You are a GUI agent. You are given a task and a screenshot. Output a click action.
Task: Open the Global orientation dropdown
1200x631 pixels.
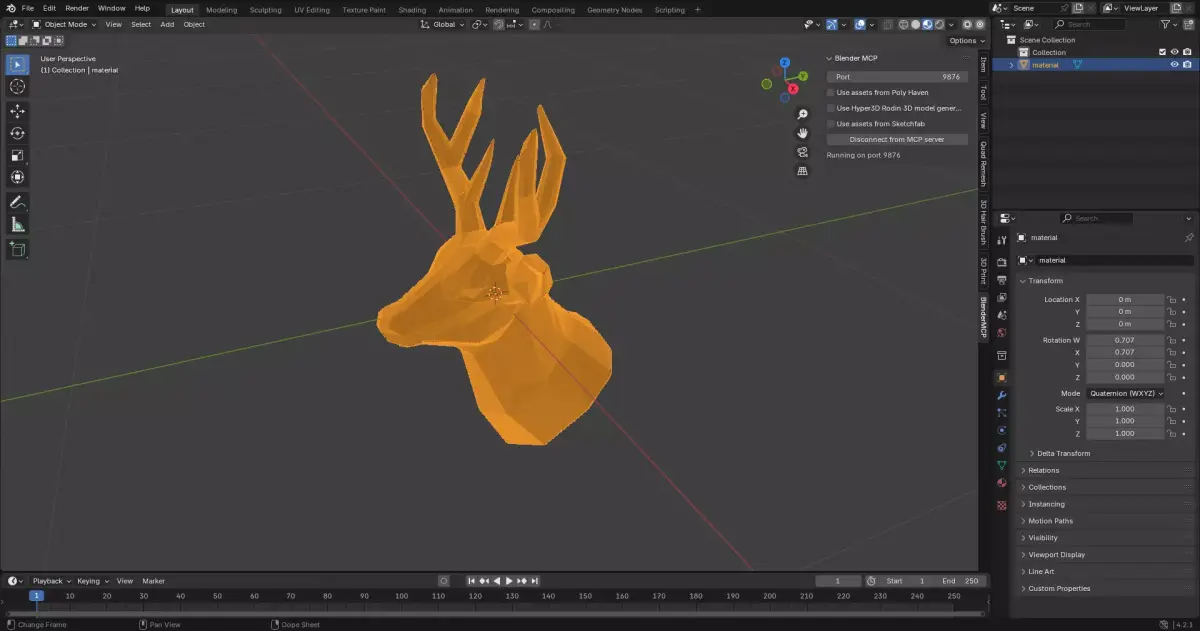pyautogui.click(x=442, y=24)
